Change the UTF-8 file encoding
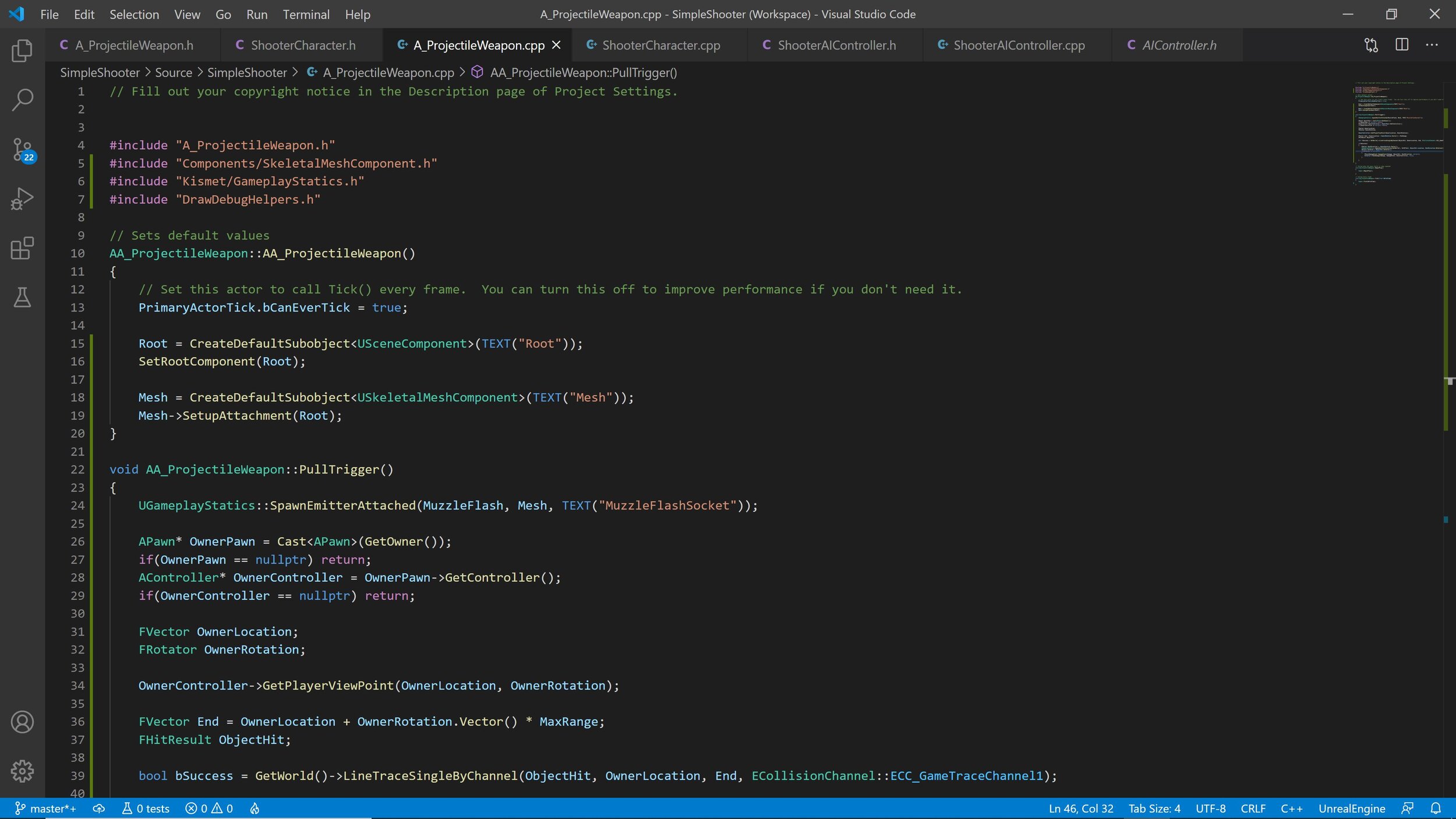The height and width of the screenshot is (819, 1456). (x=1210, y=809)
